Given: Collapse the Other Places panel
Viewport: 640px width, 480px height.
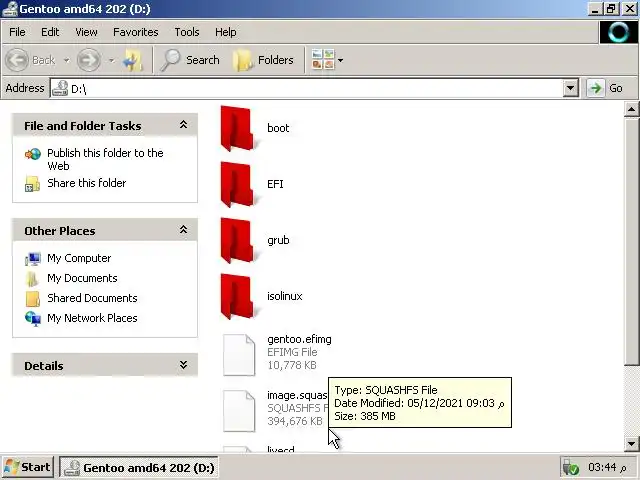Looking at the screenshot, I should coord(183,230).
